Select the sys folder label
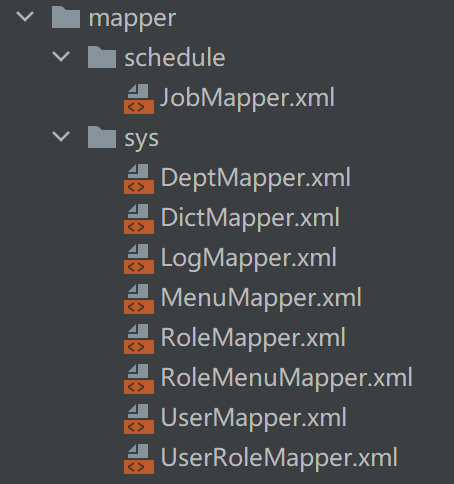This screenshot has height=484, width=454. point(142,139)
